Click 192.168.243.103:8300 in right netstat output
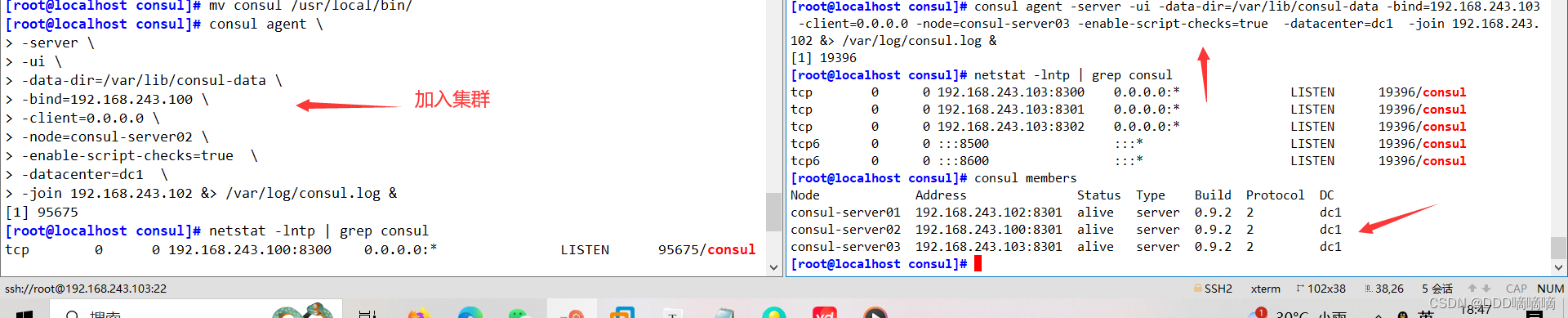1568x318 pixels. pyautogui.click(x=1010, y=92)
